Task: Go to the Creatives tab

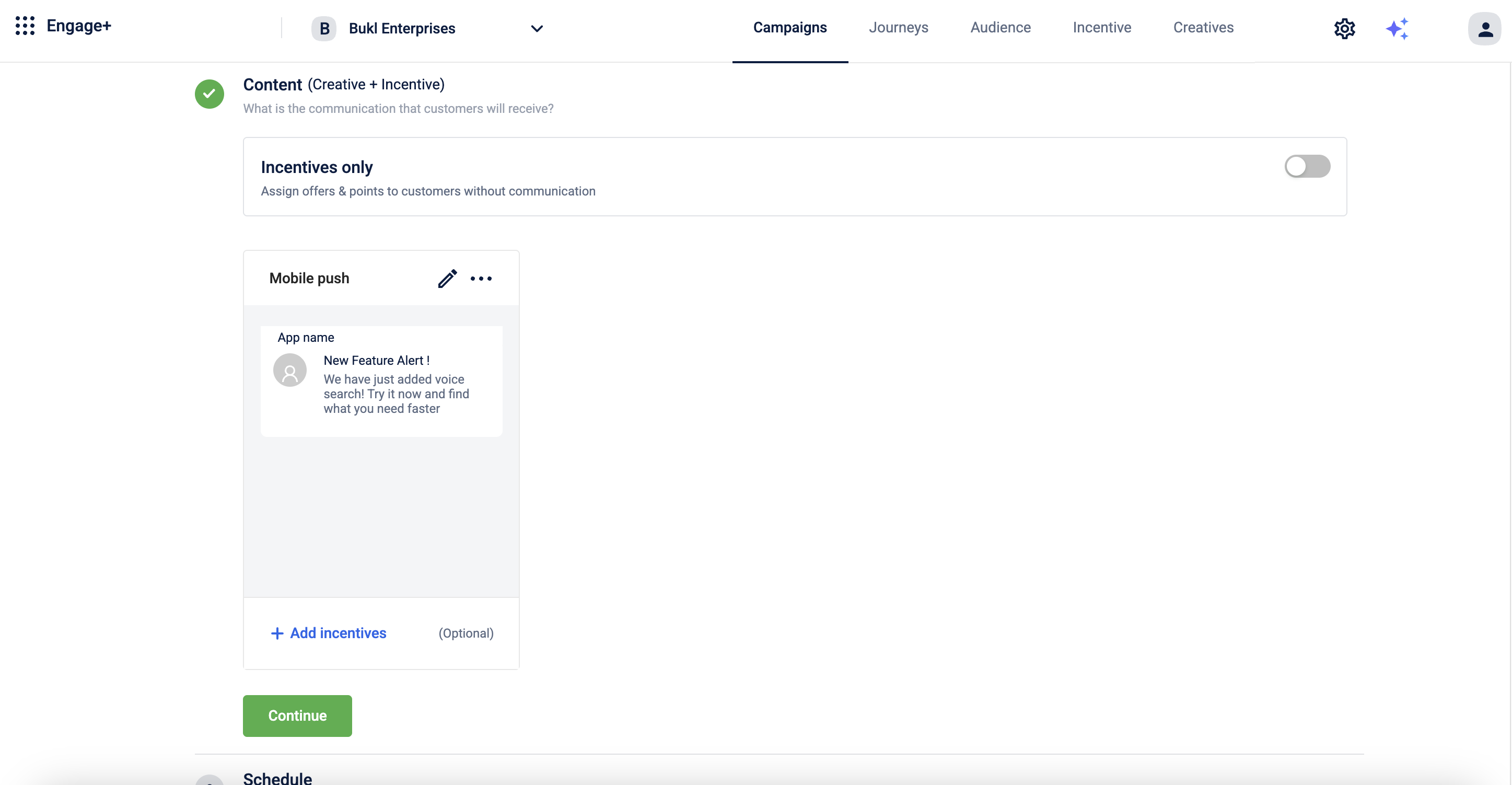Action: (1203, 28)
